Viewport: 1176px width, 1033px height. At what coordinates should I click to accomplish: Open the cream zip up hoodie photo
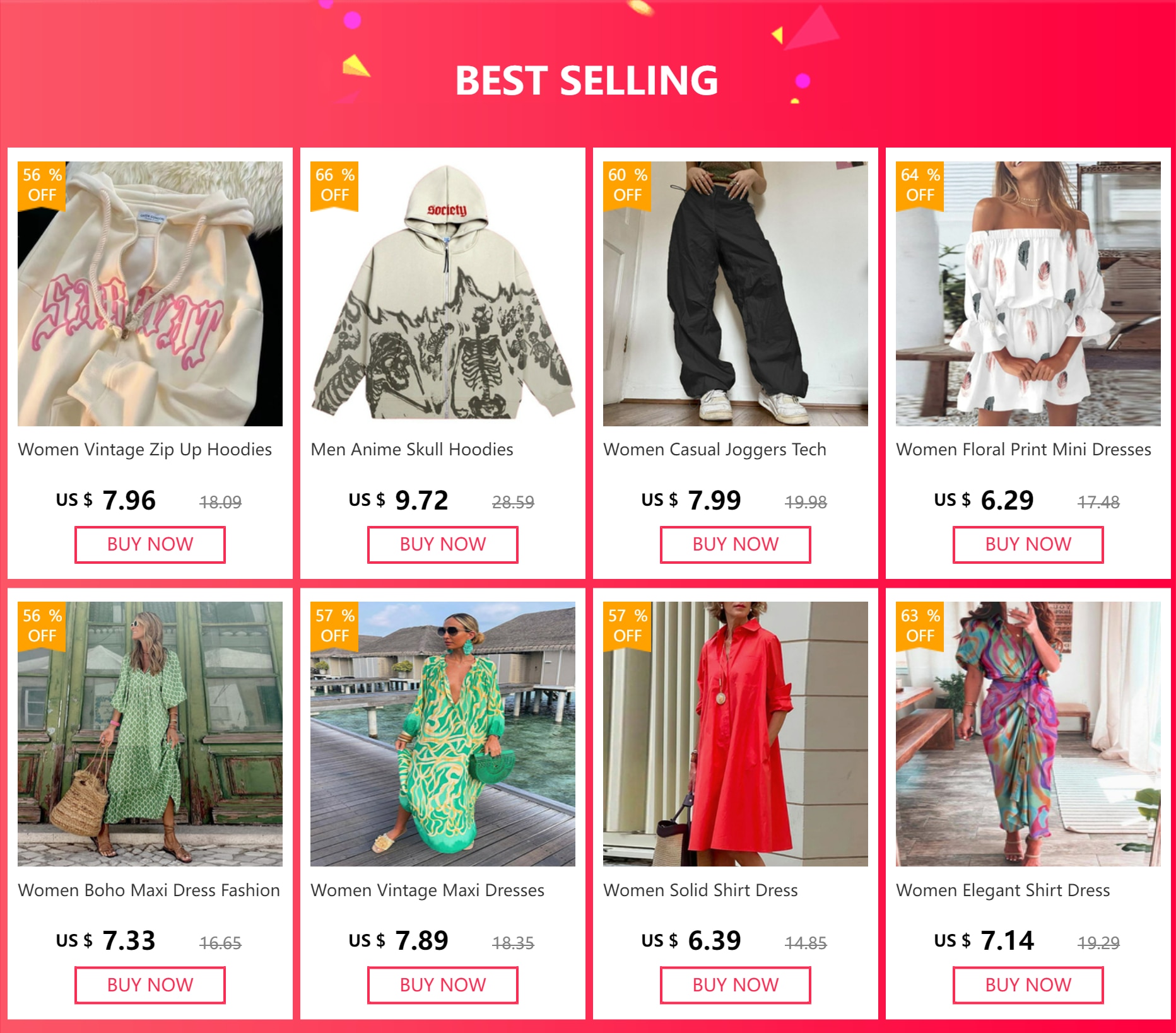[x=150, y=294]
